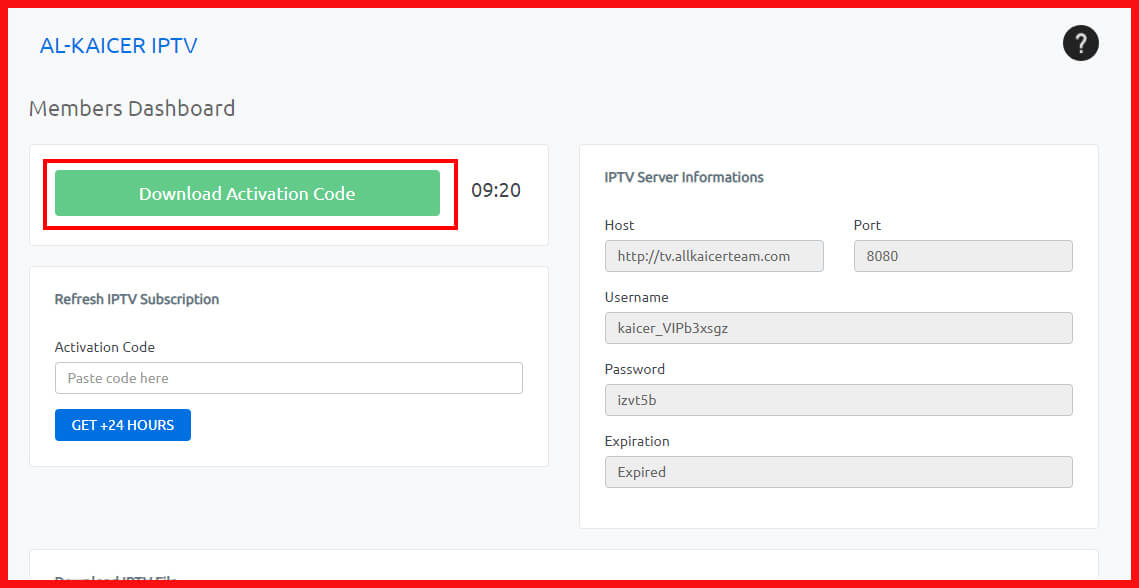Click the Expiration field showing Expired
This screenshot has width=1139, height=588.
[x=838, y=472]
